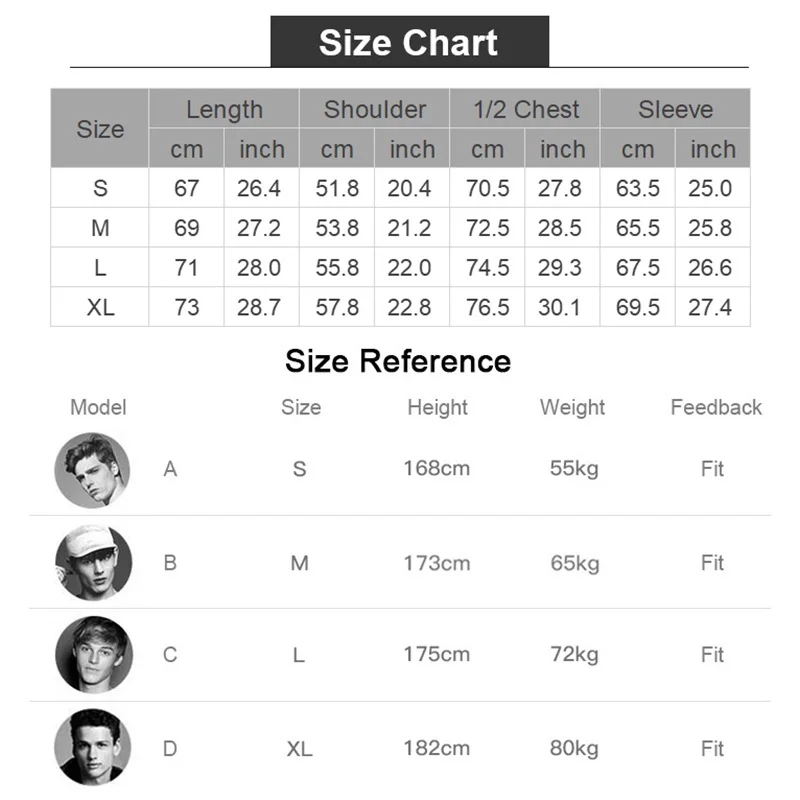The width and height of the screenshot is (800, 800).
Task: Click Model D's height value 182cm
Action: point(437,748)
